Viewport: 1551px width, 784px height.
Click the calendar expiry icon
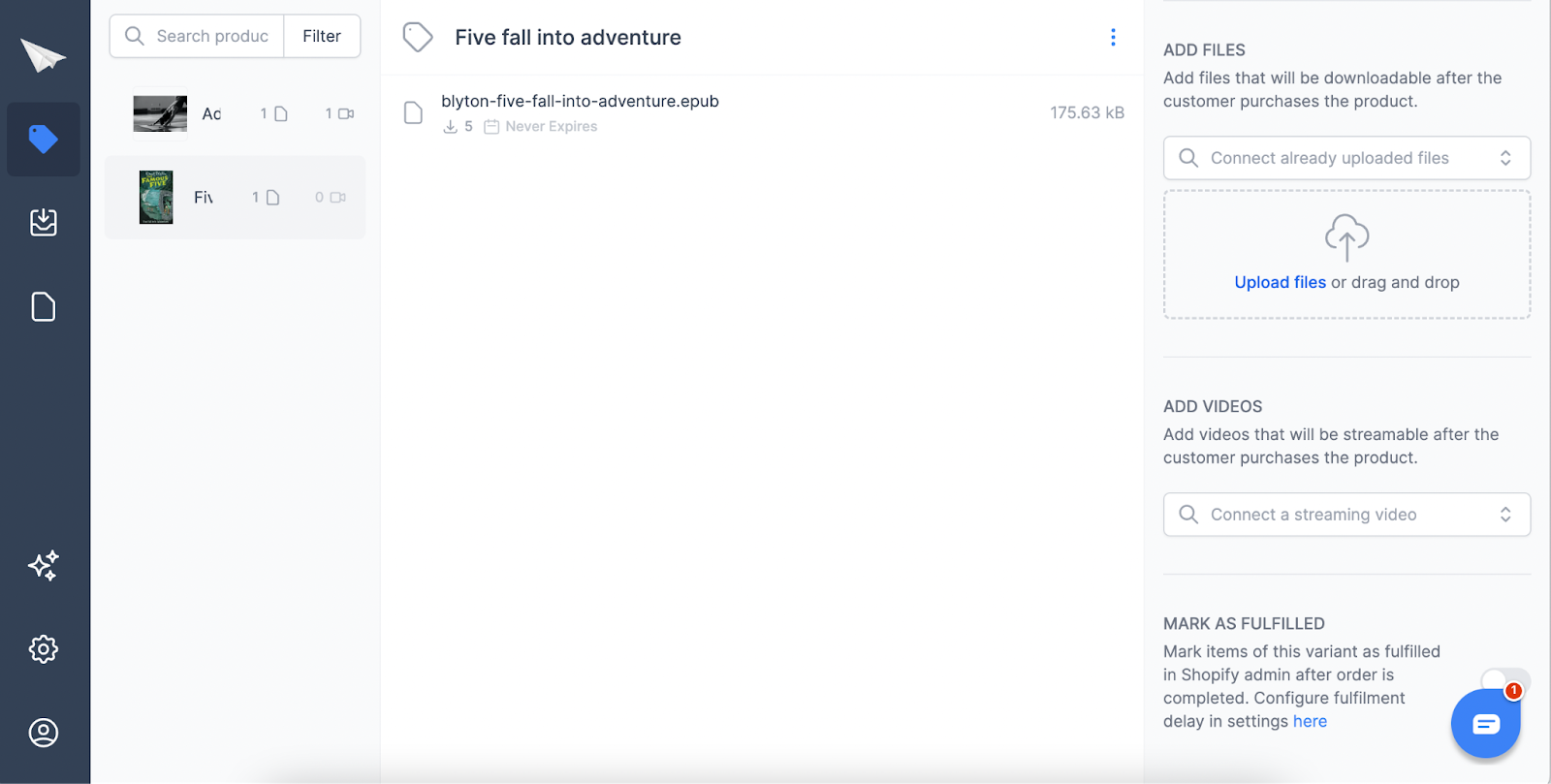[x=491, y=127]
